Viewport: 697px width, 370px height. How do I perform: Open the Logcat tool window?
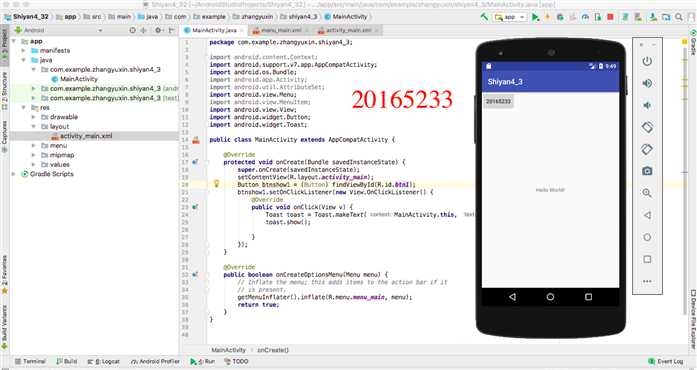pyautogui.click(x=104, y=361)
